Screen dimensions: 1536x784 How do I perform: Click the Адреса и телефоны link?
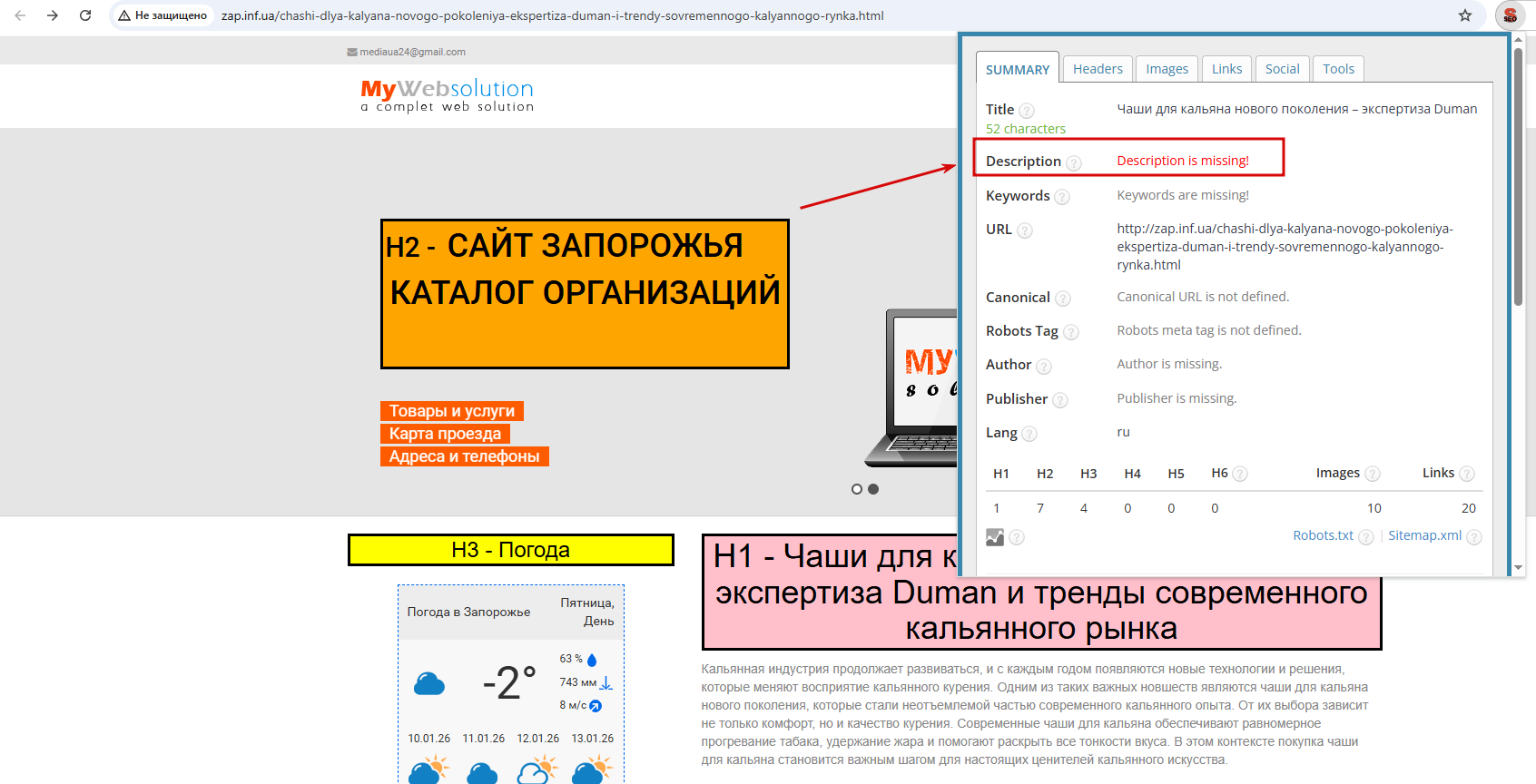coord(465,456)
